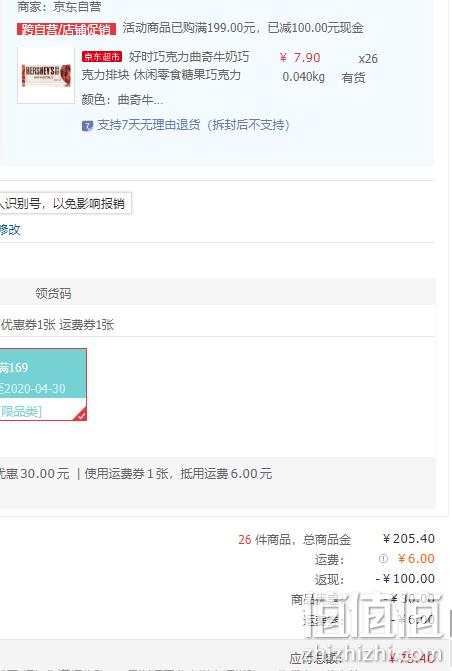Click the 识别号 invoice reminder box
Viewport: 452px width, 671px height.
click(65, 203)
